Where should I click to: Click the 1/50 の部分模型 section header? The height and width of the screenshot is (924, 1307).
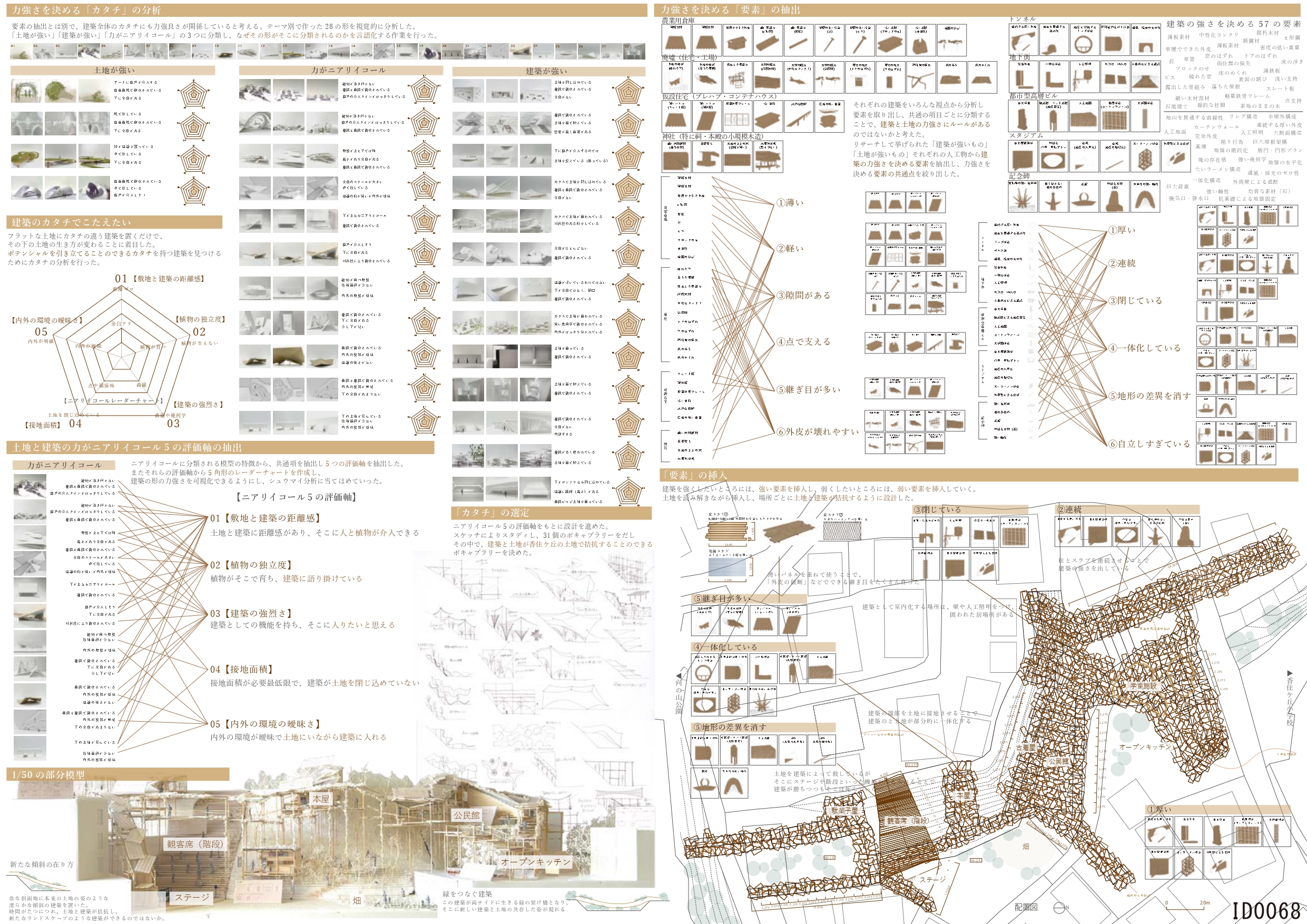pos(48,775)
